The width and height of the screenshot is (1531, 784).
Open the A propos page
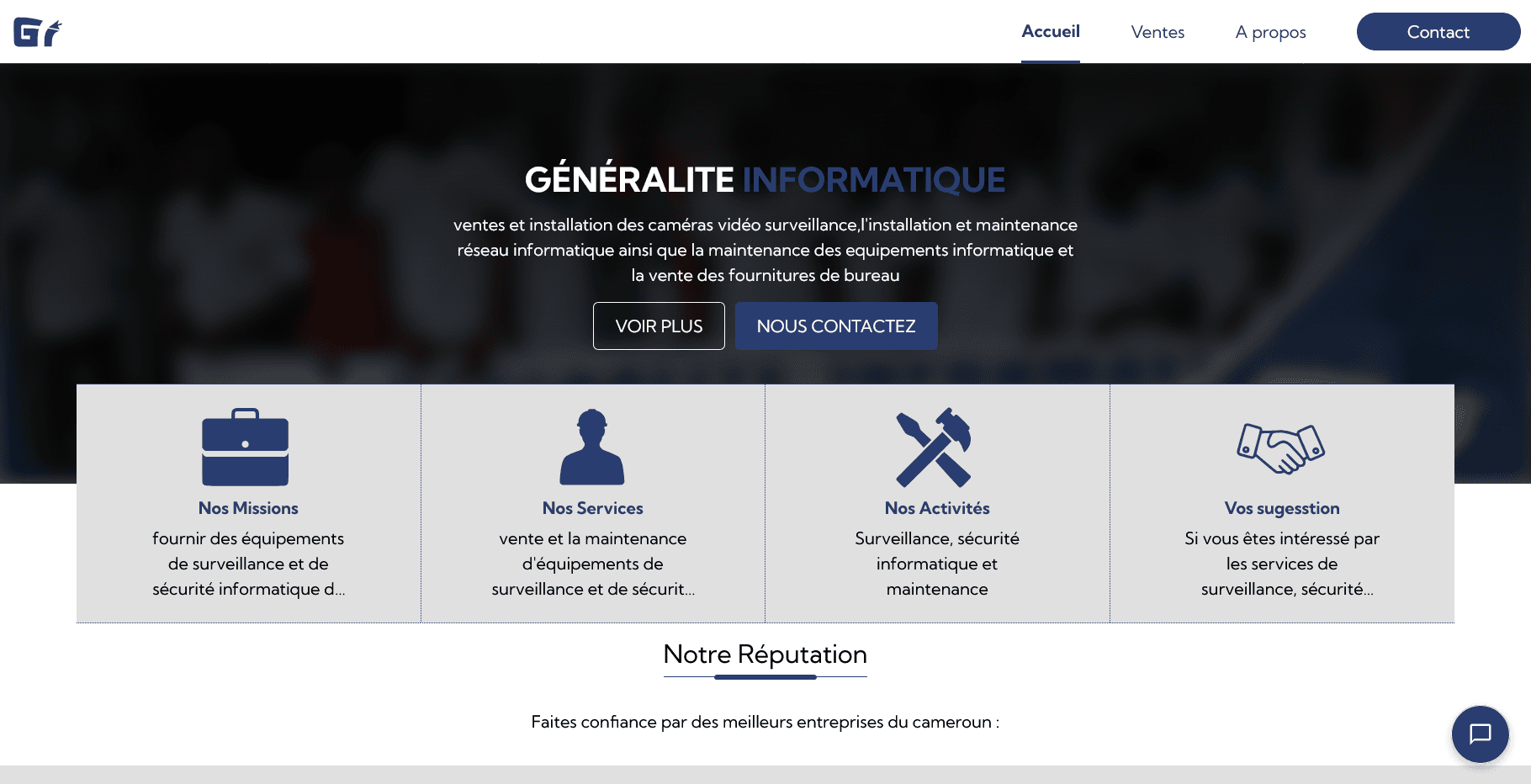click(x=1270, y=33)
